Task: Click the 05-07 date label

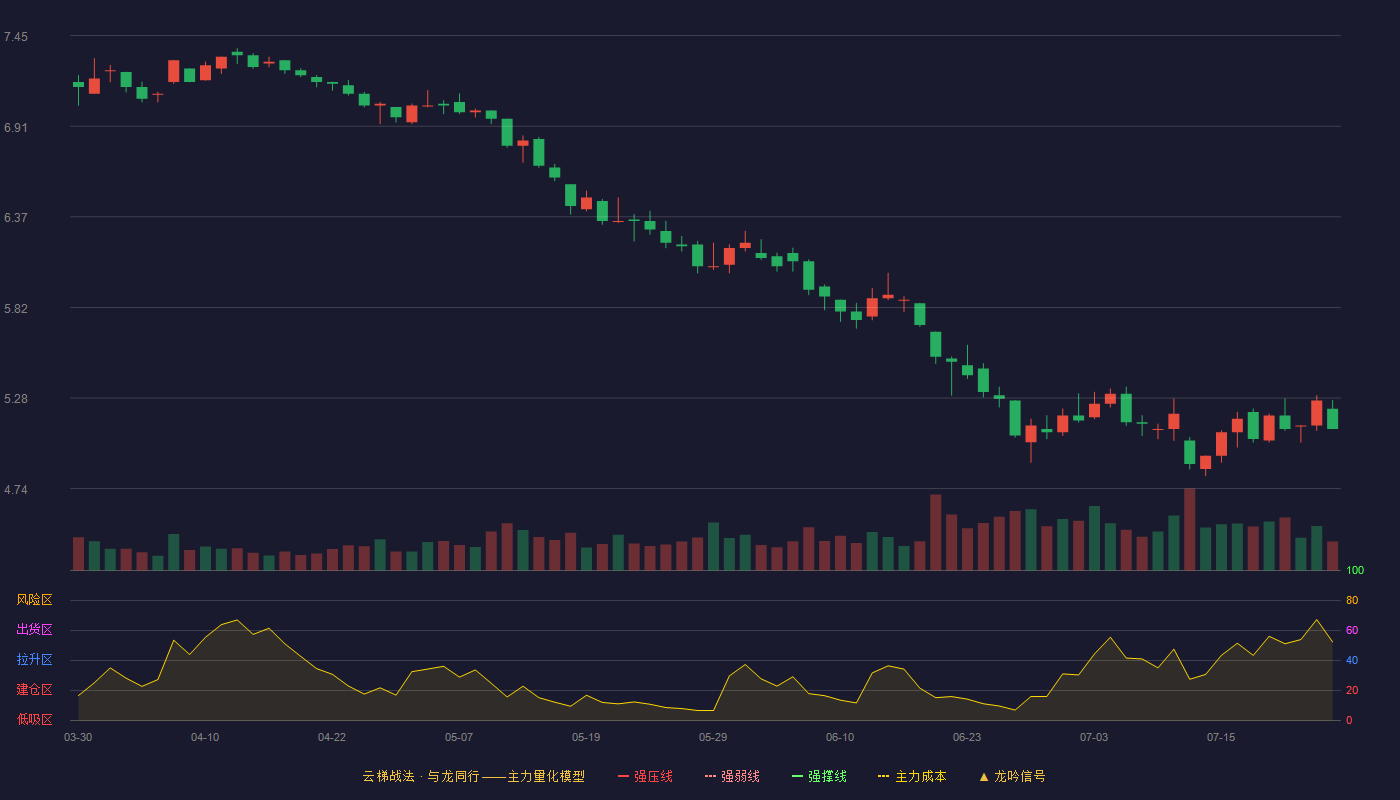Action: tap(459, 737)
